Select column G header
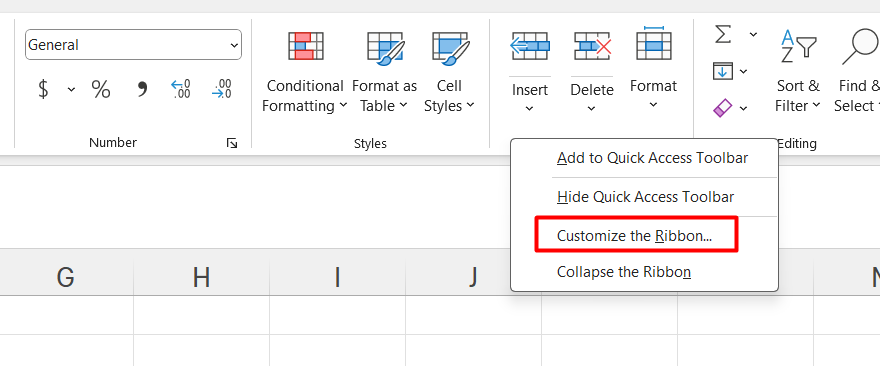The height and width of the screenshot is (366, 880). tap(66, 277)
